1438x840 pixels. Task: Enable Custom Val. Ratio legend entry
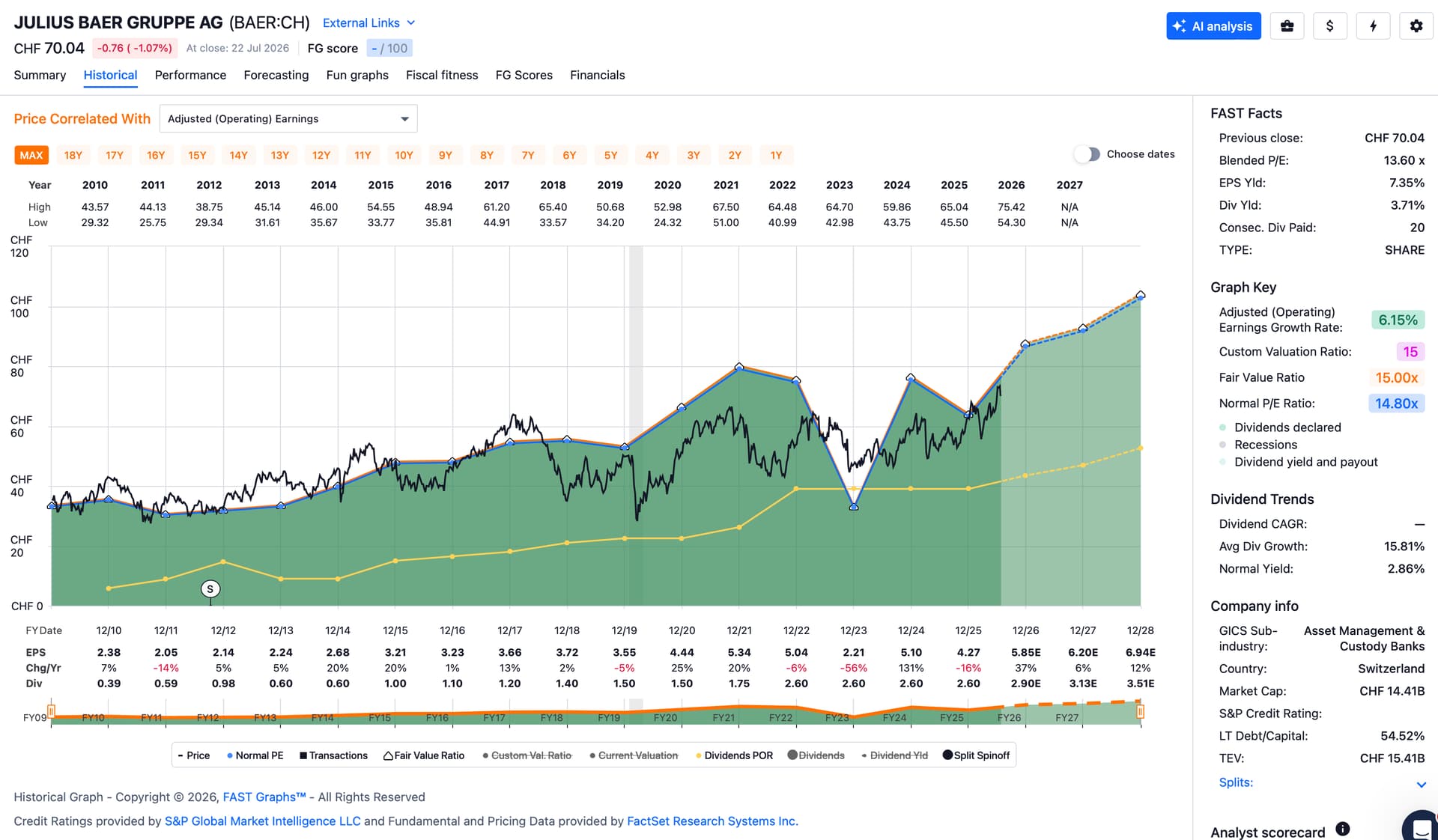click(x=527, y=755)
